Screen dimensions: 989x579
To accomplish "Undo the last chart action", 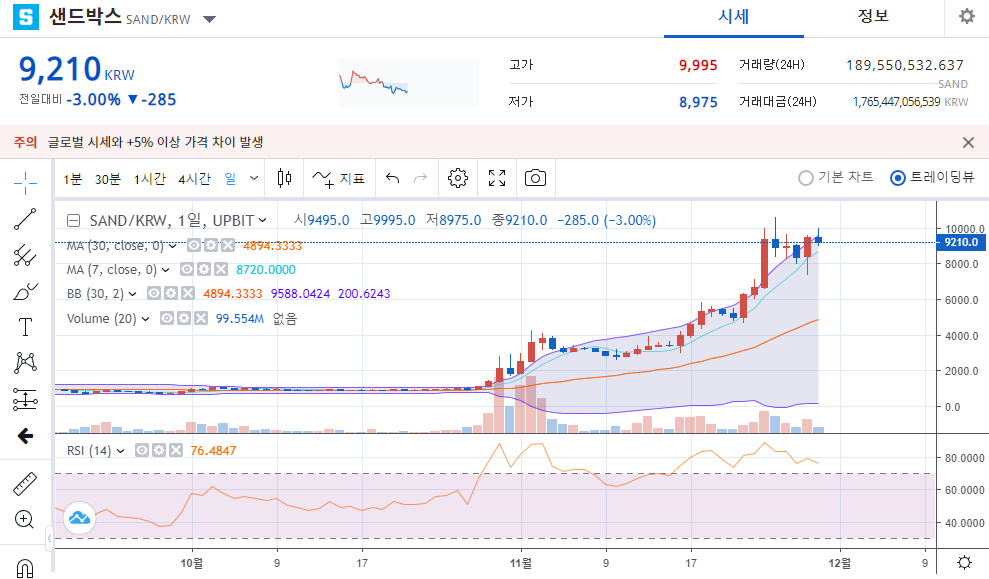I will (x=392, y=178).
